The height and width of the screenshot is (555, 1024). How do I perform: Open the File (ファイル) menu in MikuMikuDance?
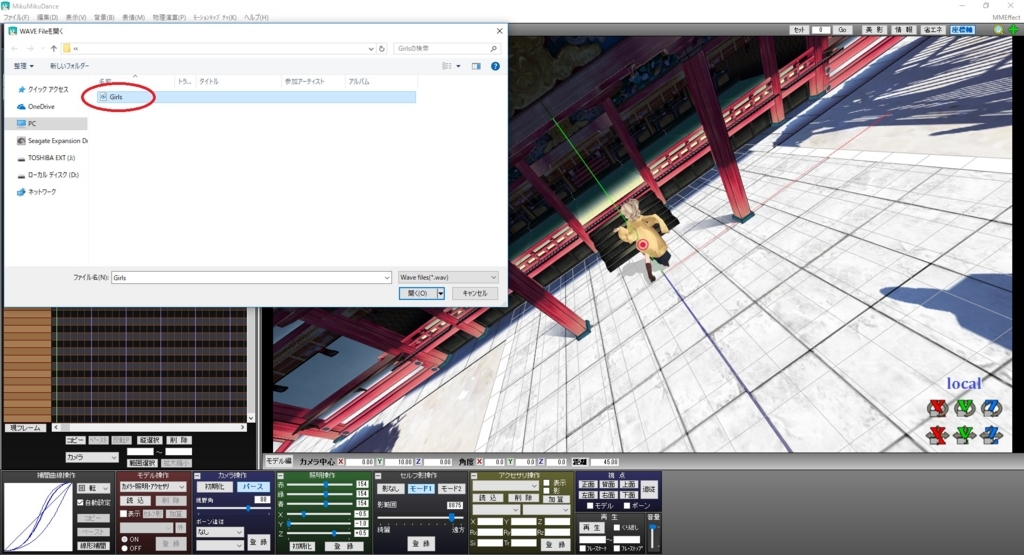[16, 18]
